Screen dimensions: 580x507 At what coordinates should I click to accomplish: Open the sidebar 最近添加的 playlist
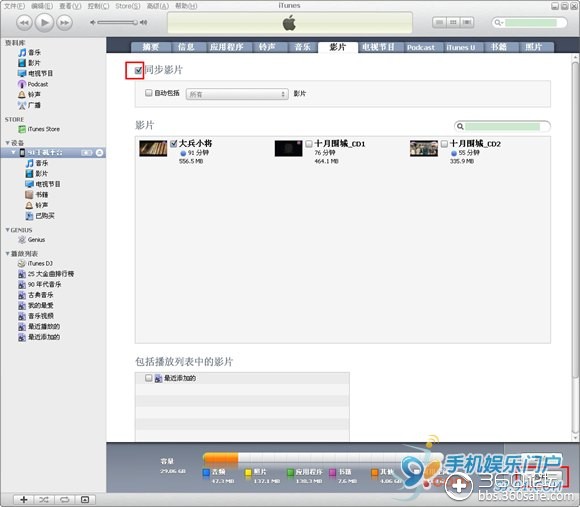pos(39,337)
